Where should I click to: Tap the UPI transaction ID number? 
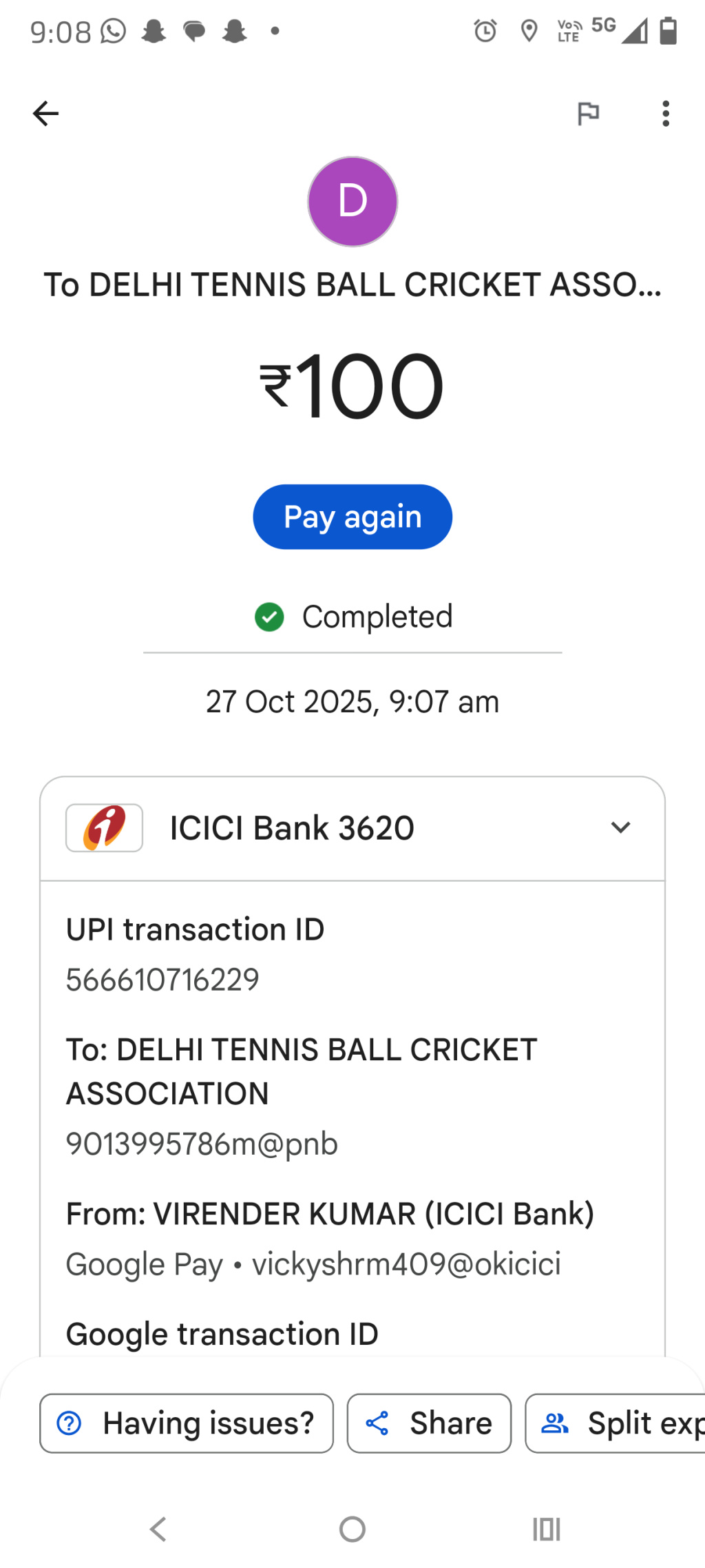(162, 980)
